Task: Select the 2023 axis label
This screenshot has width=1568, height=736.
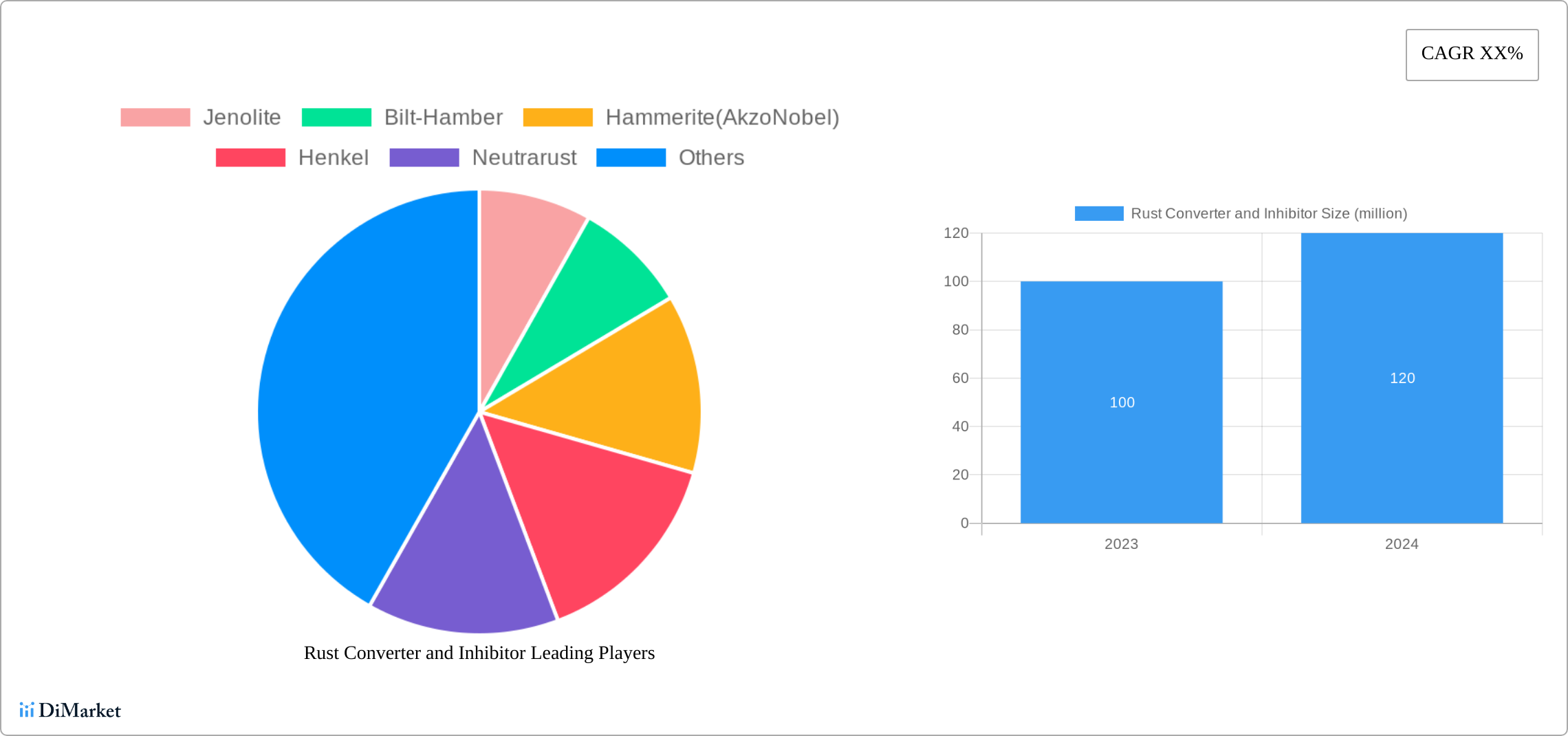Action: click(x=1121, y=544)
